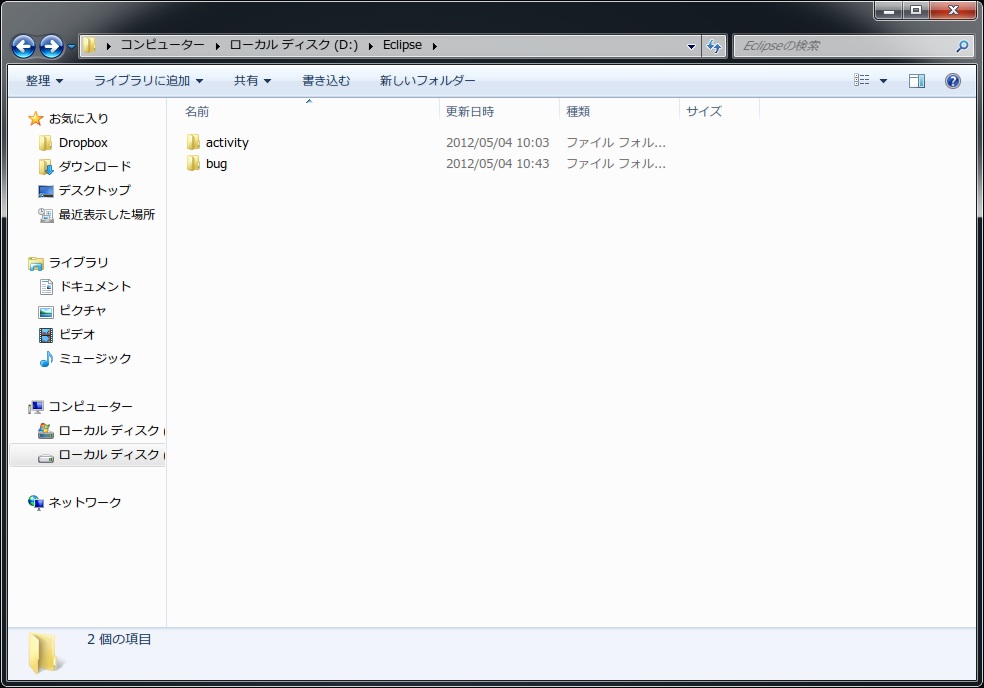Expand ライブラリに追加 dropdown
The image size is (984, 688).
click(148, 81)
